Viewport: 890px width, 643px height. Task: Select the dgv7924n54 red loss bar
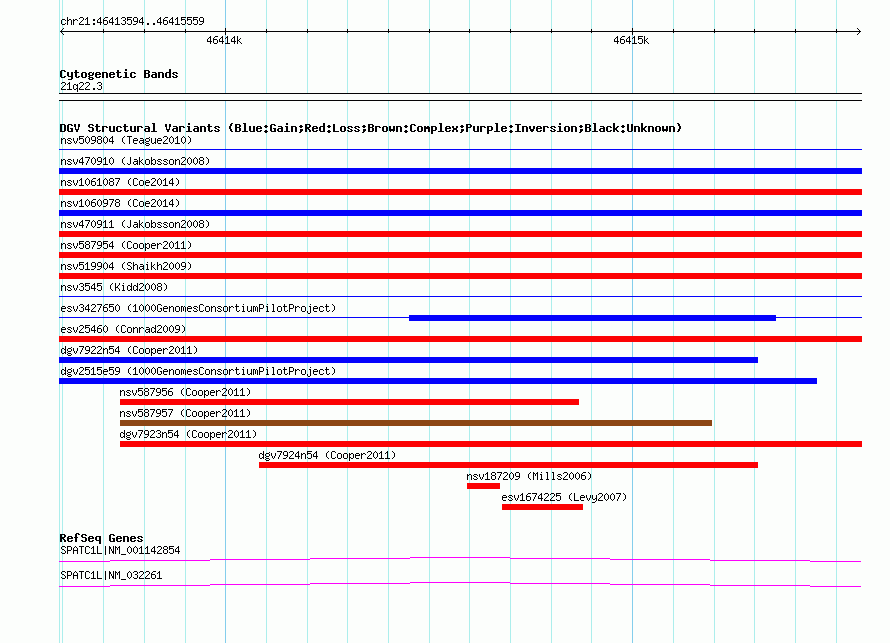coord(508,465)
